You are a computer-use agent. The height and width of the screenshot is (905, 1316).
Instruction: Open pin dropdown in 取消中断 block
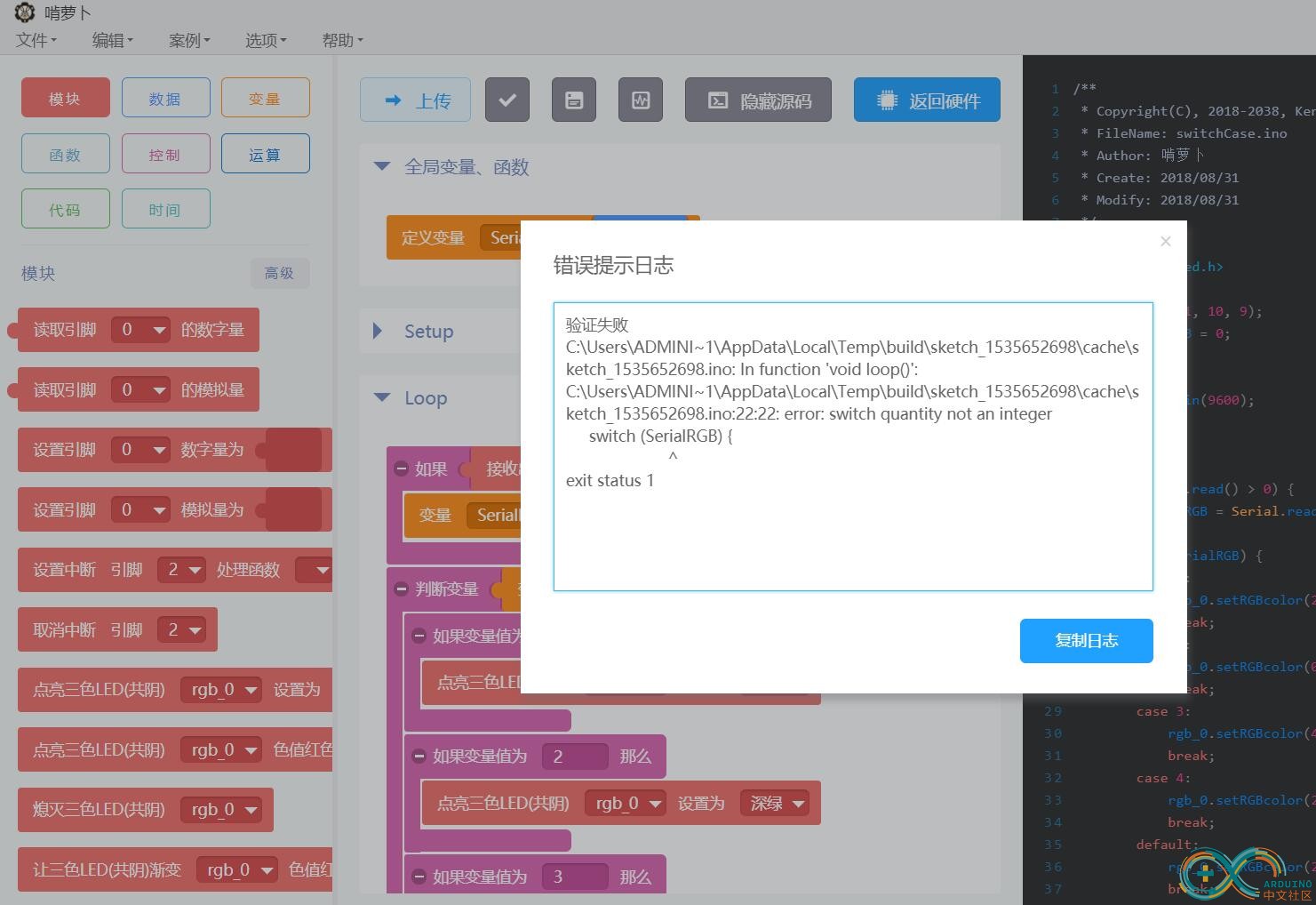(x=181, y=629)
